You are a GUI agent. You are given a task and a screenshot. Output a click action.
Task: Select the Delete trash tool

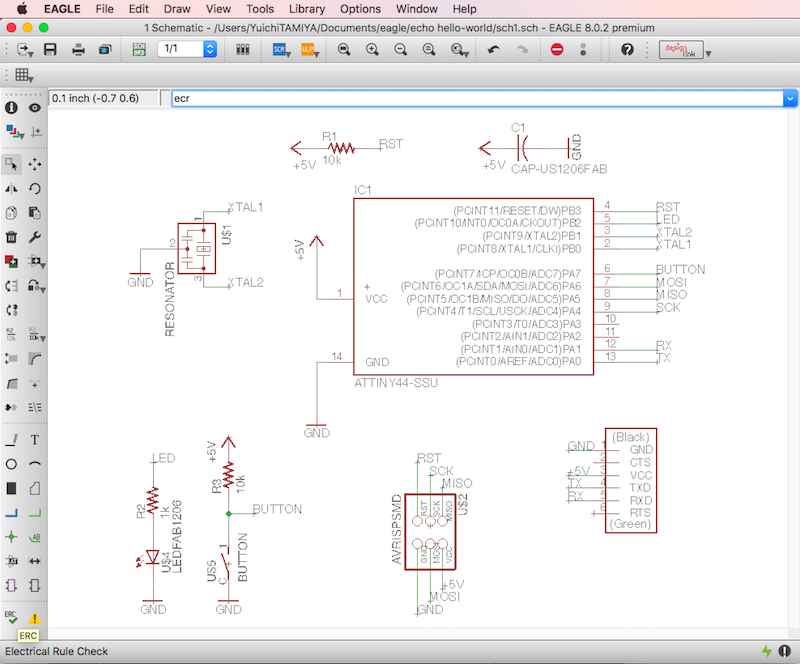[x=11, y=237]
